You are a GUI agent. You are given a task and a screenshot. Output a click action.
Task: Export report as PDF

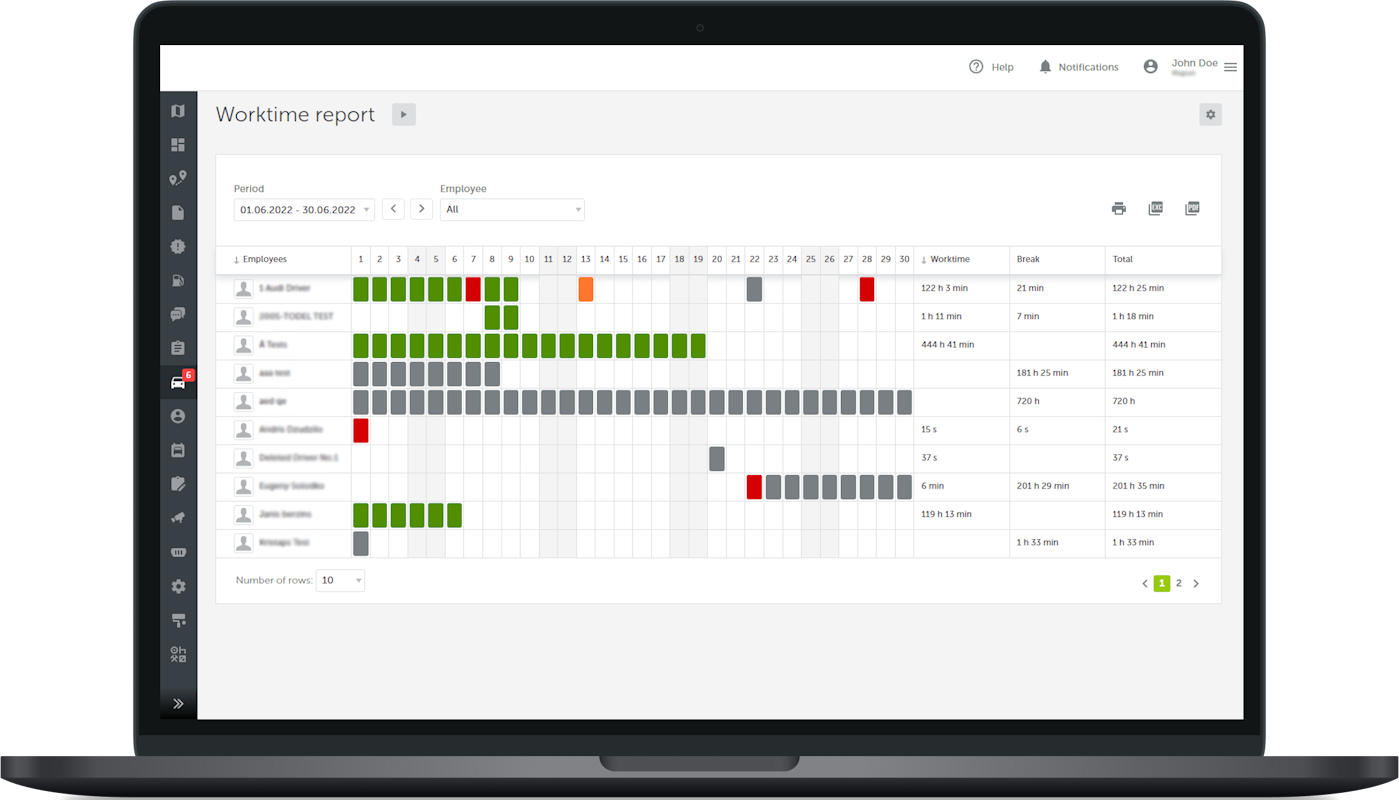(x=1191, y=209)
